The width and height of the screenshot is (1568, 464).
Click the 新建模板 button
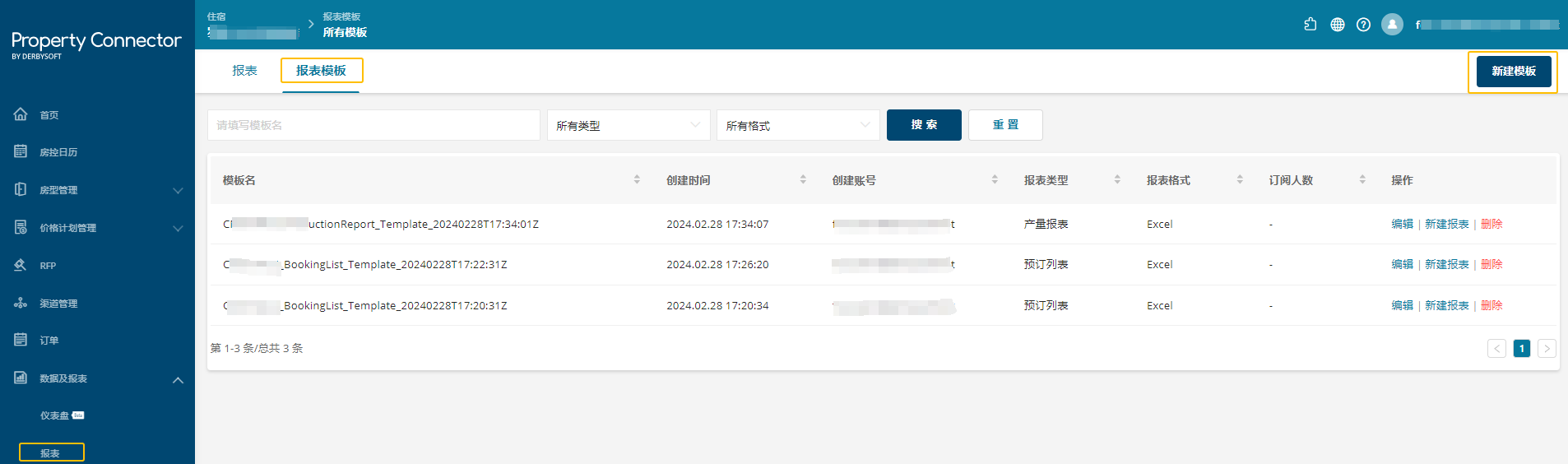tap(1514, 71)
